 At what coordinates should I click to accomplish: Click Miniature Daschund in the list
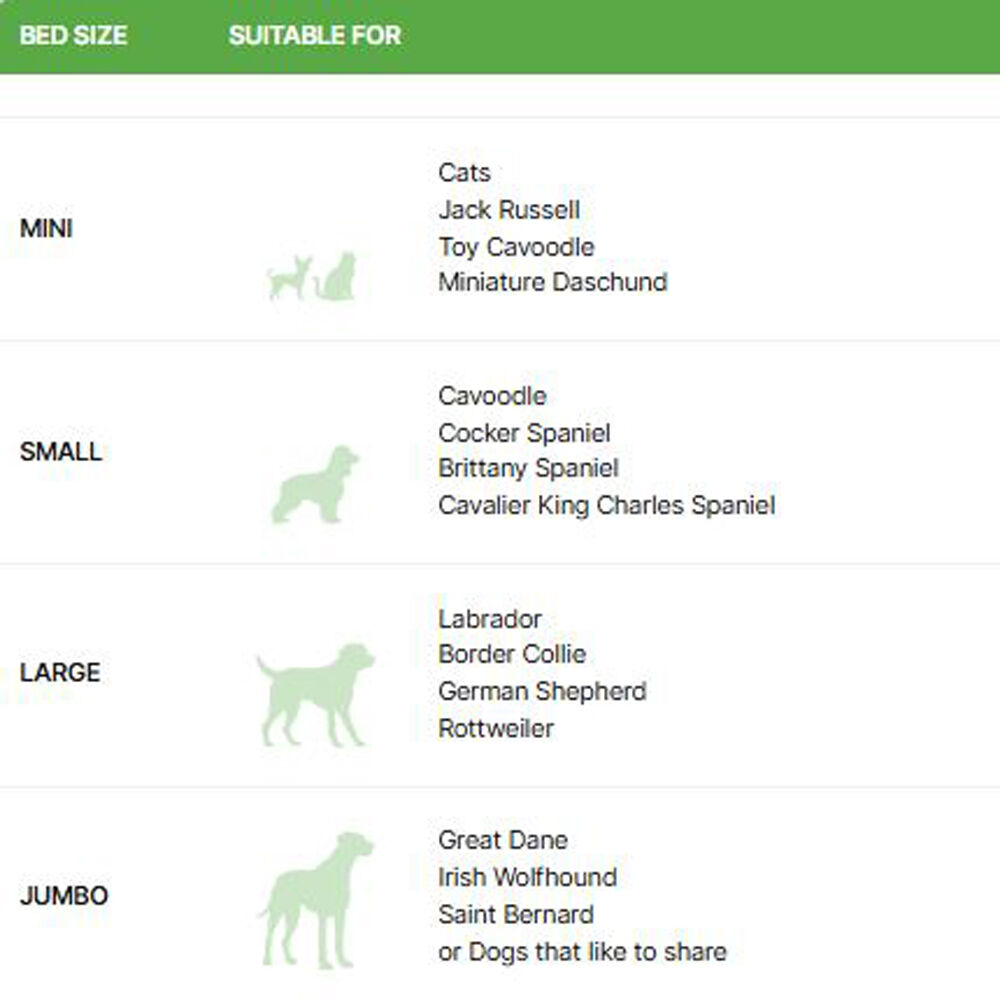tap(552, 283)
